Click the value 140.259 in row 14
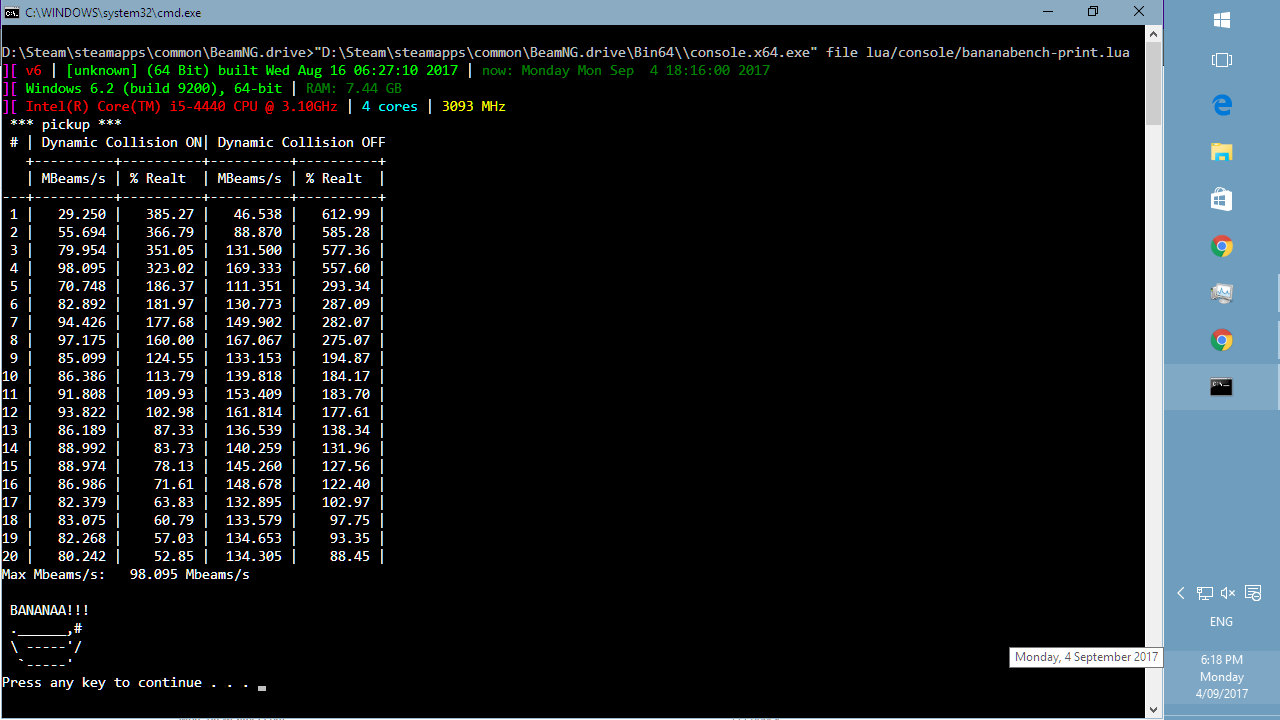Screen dimensions: 1280x720 pyautogui.click(x=254, y=448)
